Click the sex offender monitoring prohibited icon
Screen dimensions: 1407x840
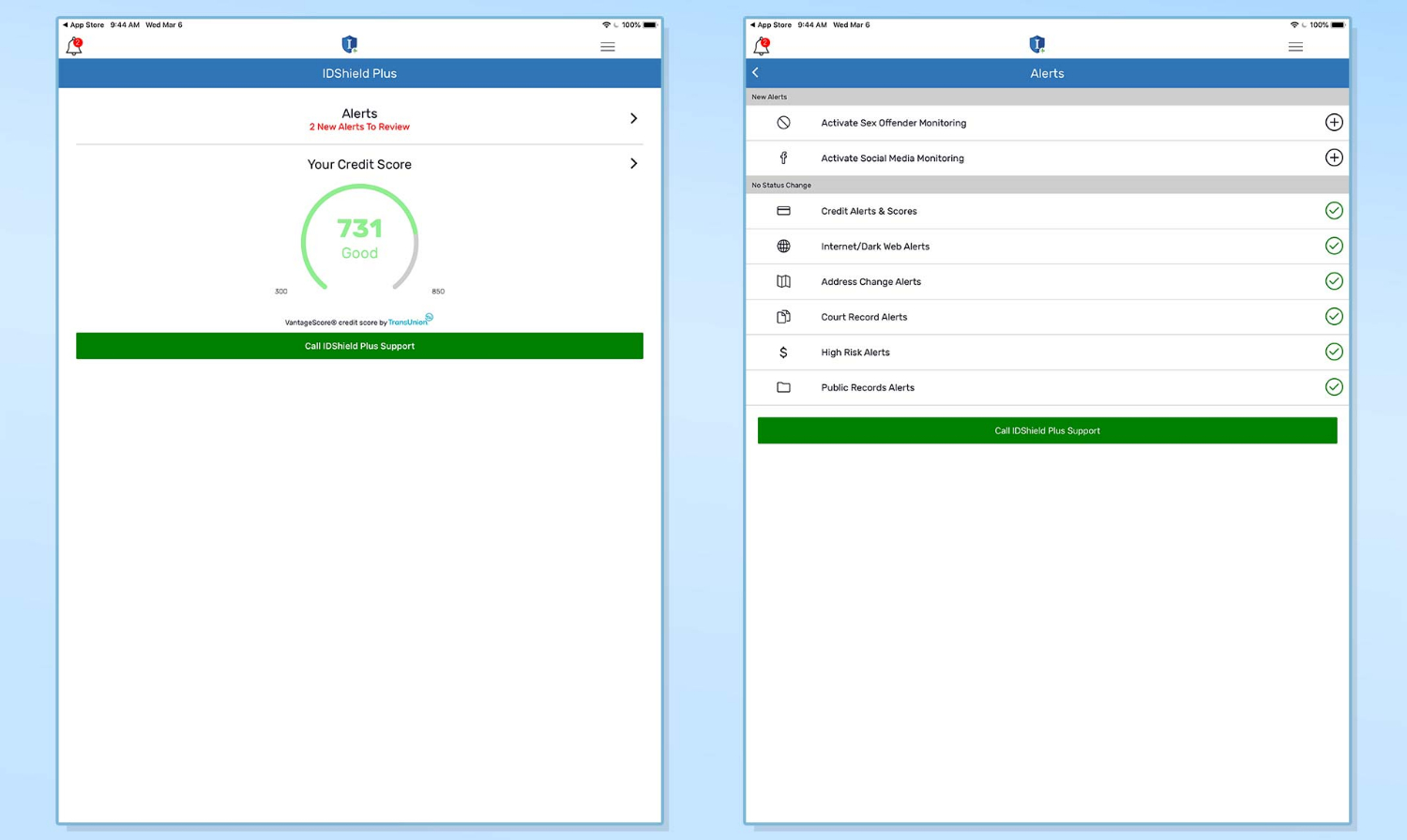click(x=783, y=123)
